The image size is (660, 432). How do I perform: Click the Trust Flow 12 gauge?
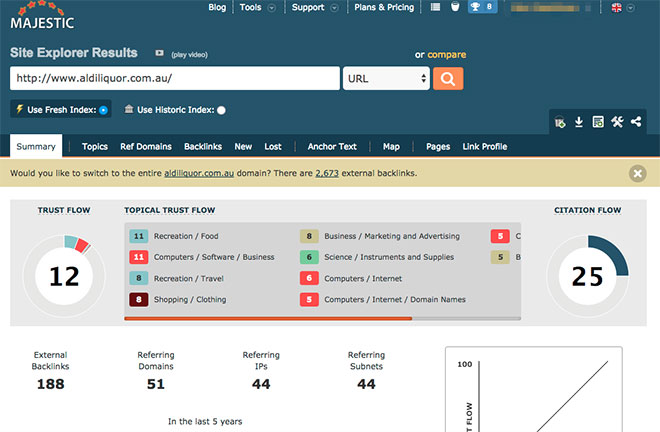click(x=64, y=276)
